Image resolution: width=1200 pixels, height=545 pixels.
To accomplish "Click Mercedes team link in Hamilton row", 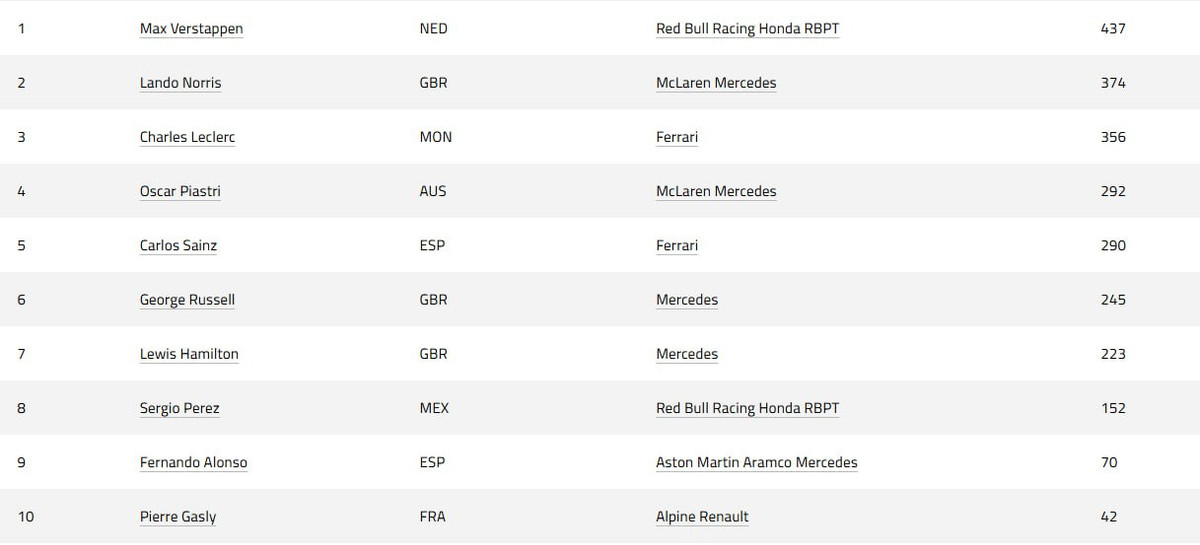I will (x=687, y=353).
